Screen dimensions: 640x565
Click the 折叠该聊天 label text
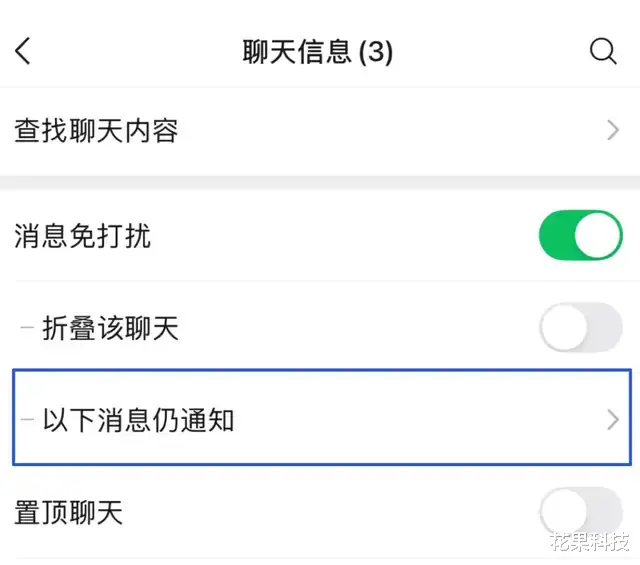pyautogui.click(x=110, y=328)
